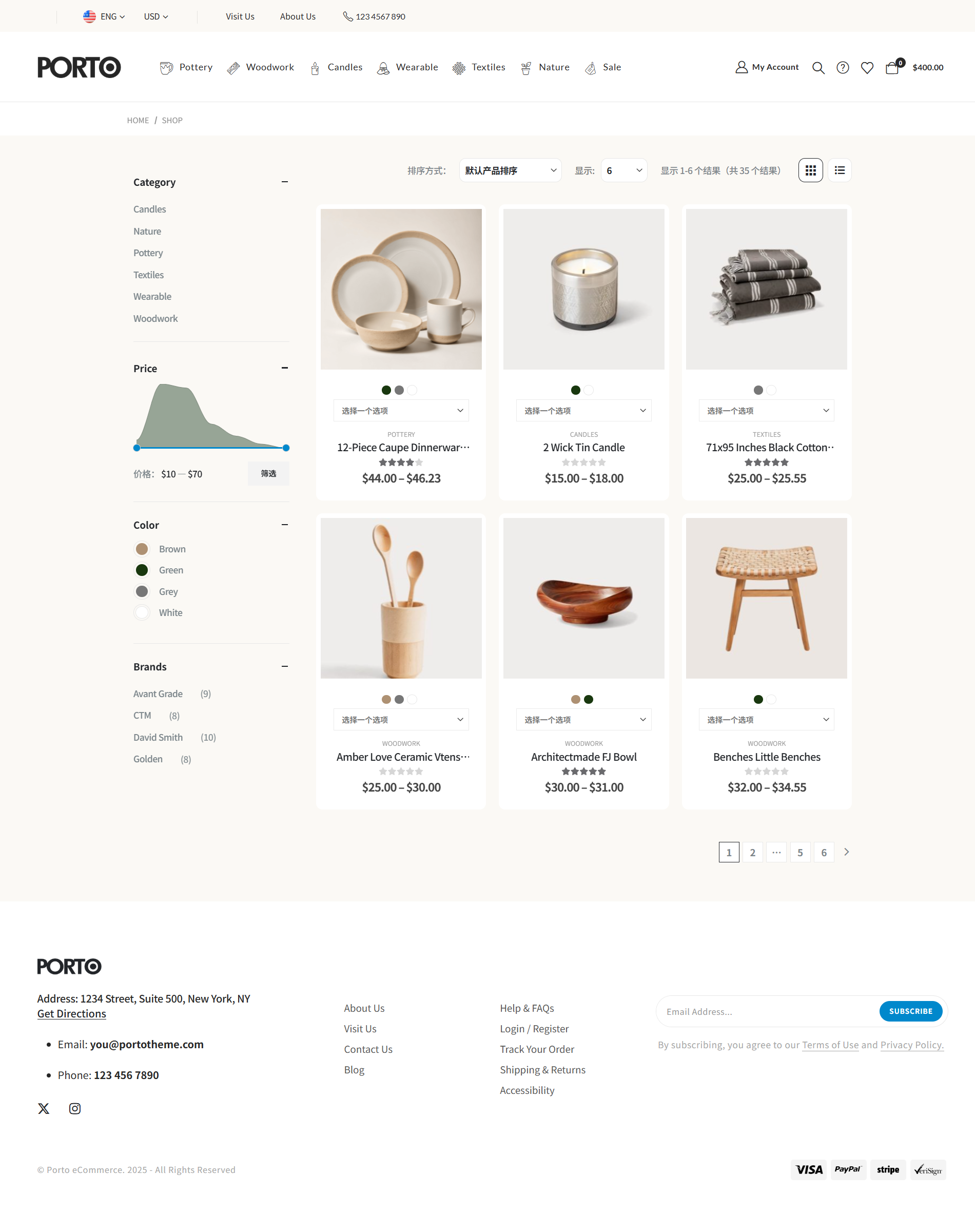Open the product sorting dropdown
The width and height of the screenshot is (975, 1232).
click(x=510, y=170)
